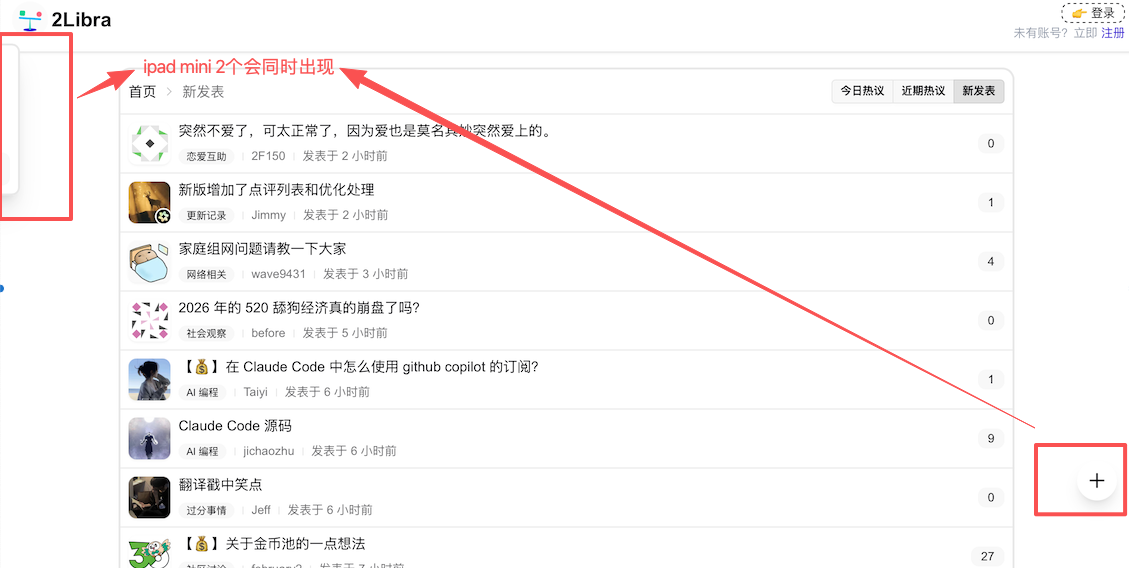The image size is (1129, 568).
Task: Open Jimmy's user avatar
Action: point(150,203)
